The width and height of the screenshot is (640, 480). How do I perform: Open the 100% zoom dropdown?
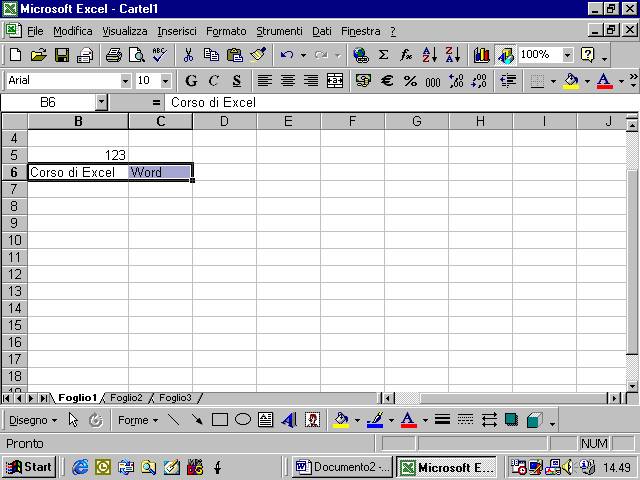567,55
